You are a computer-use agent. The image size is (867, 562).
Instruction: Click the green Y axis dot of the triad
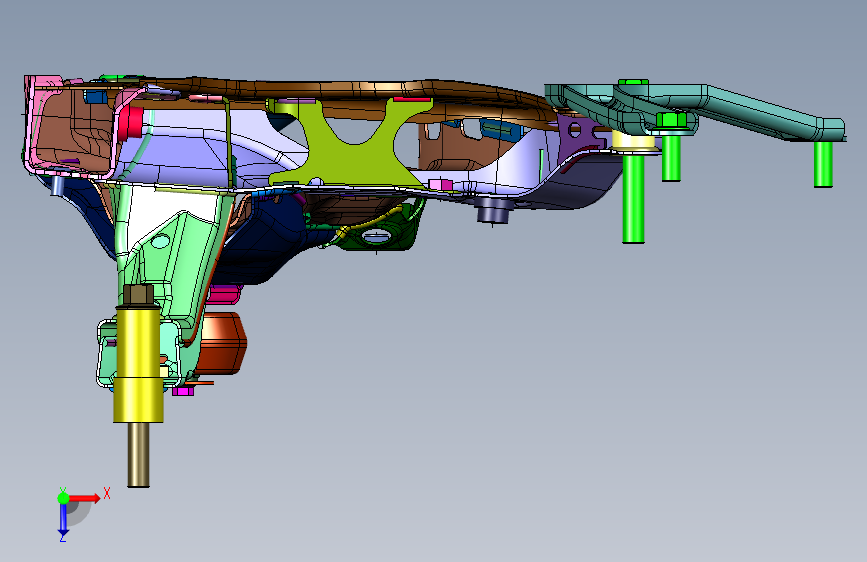(63, 498)
